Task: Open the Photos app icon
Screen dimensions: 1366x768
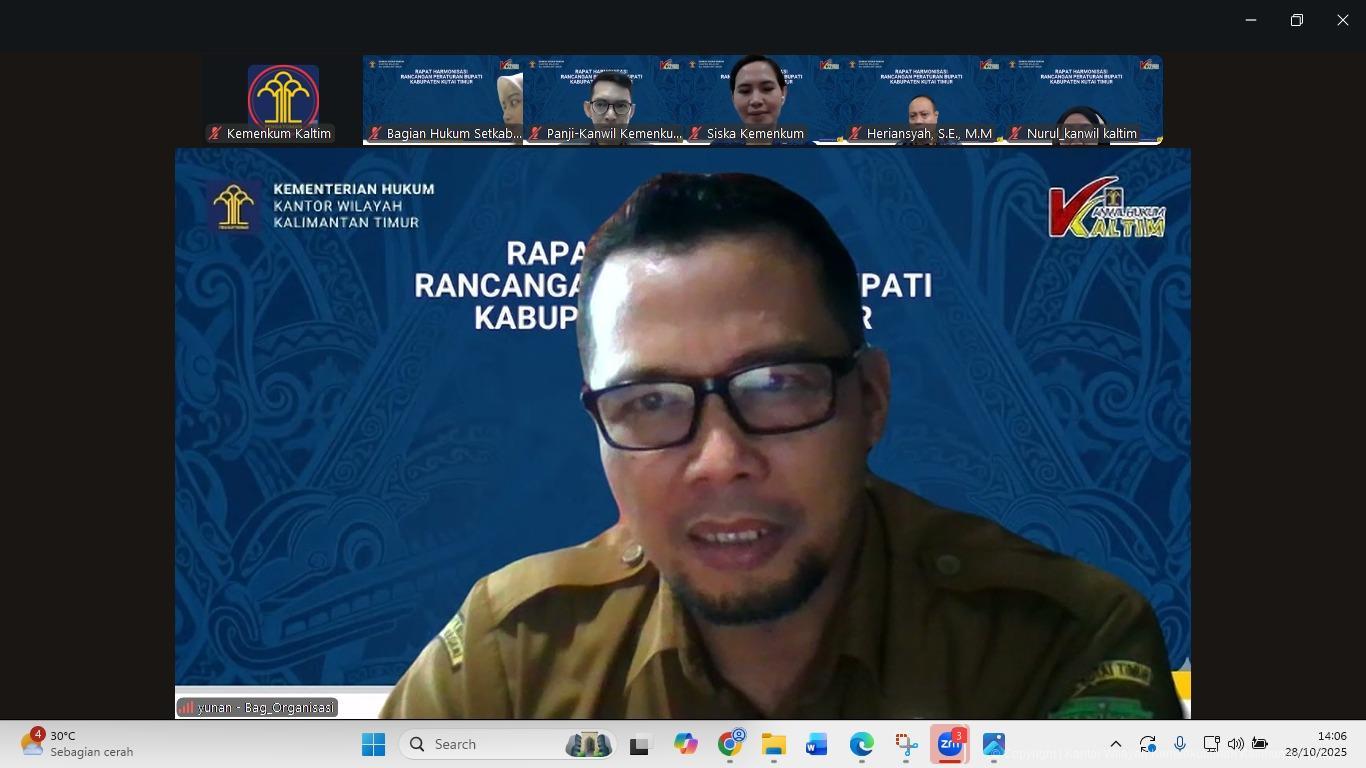Action: [993, 745]
